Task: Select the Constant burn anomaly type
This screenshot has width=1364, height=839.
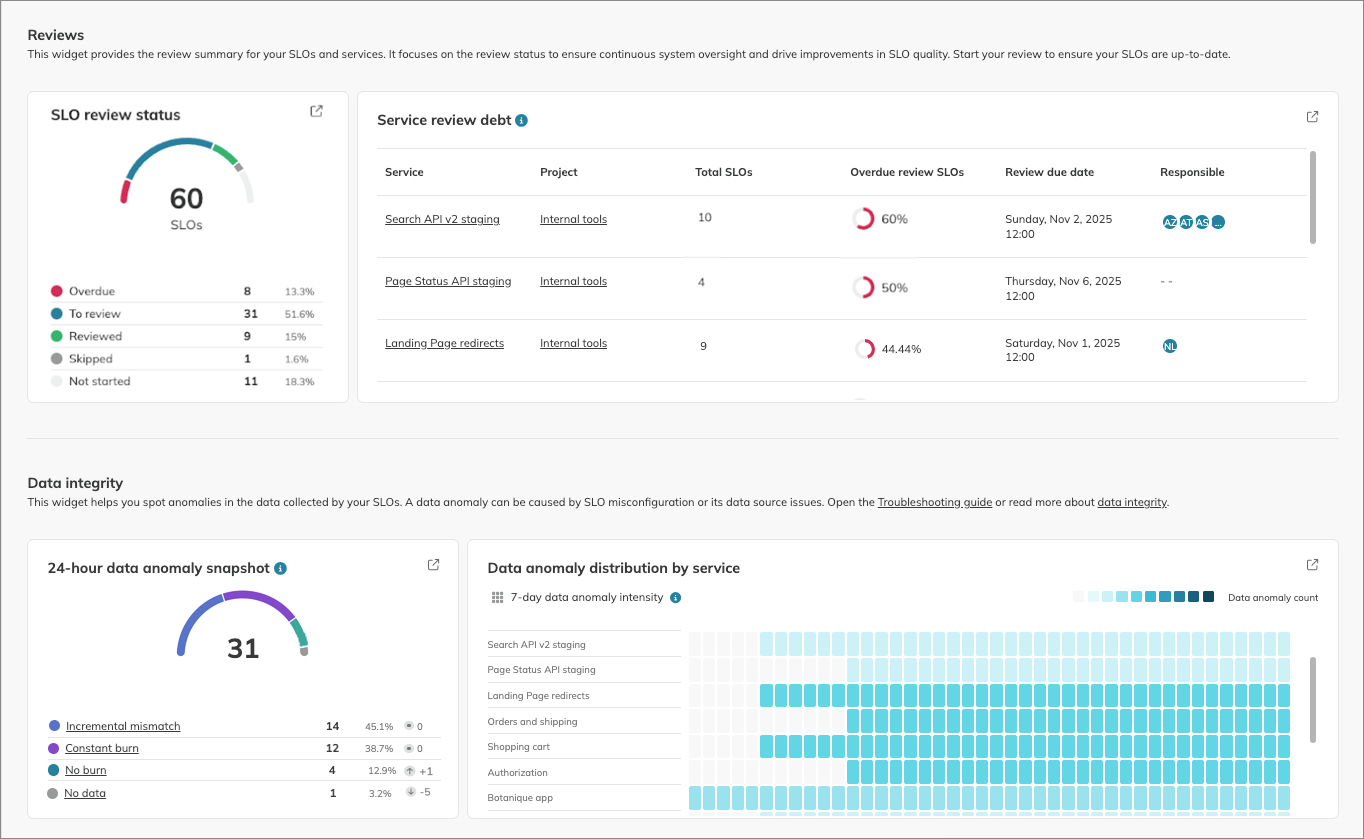Action: tap(102, 748)
